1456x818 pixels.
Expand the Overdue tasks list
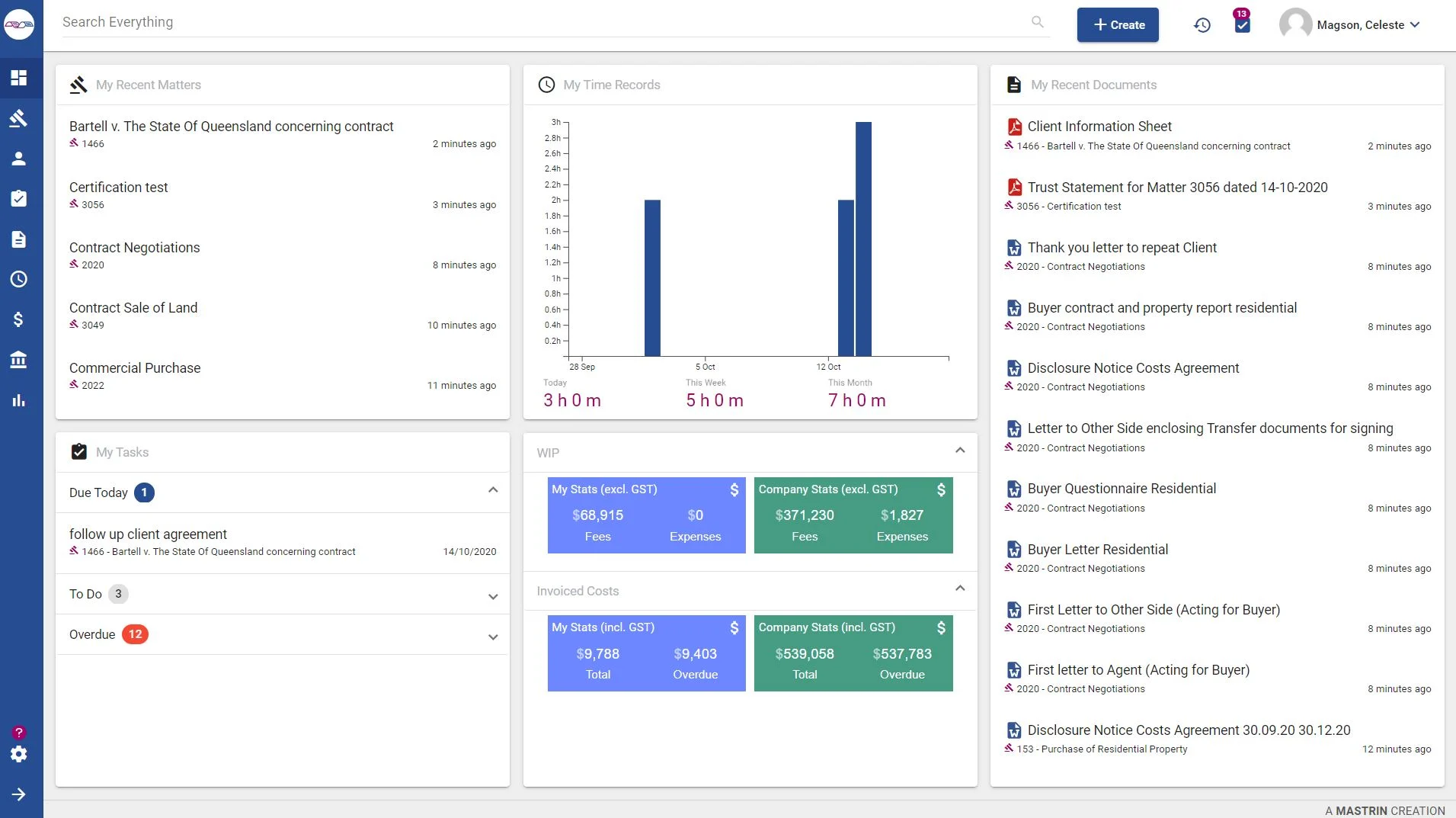click(x=492, y=636)
